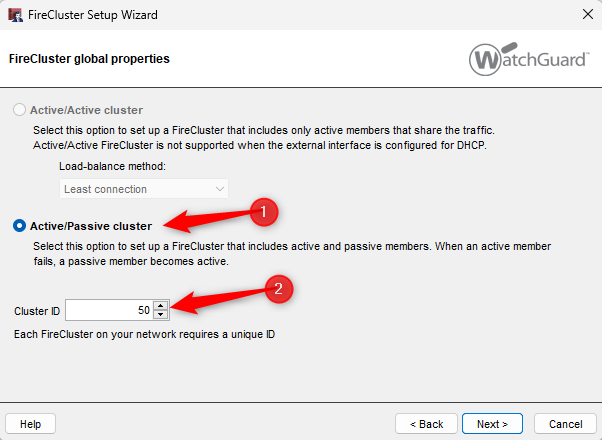Click the FireCluster global properties heading
This screenshot has height=440, width=602.
click(x=89, y=59)
